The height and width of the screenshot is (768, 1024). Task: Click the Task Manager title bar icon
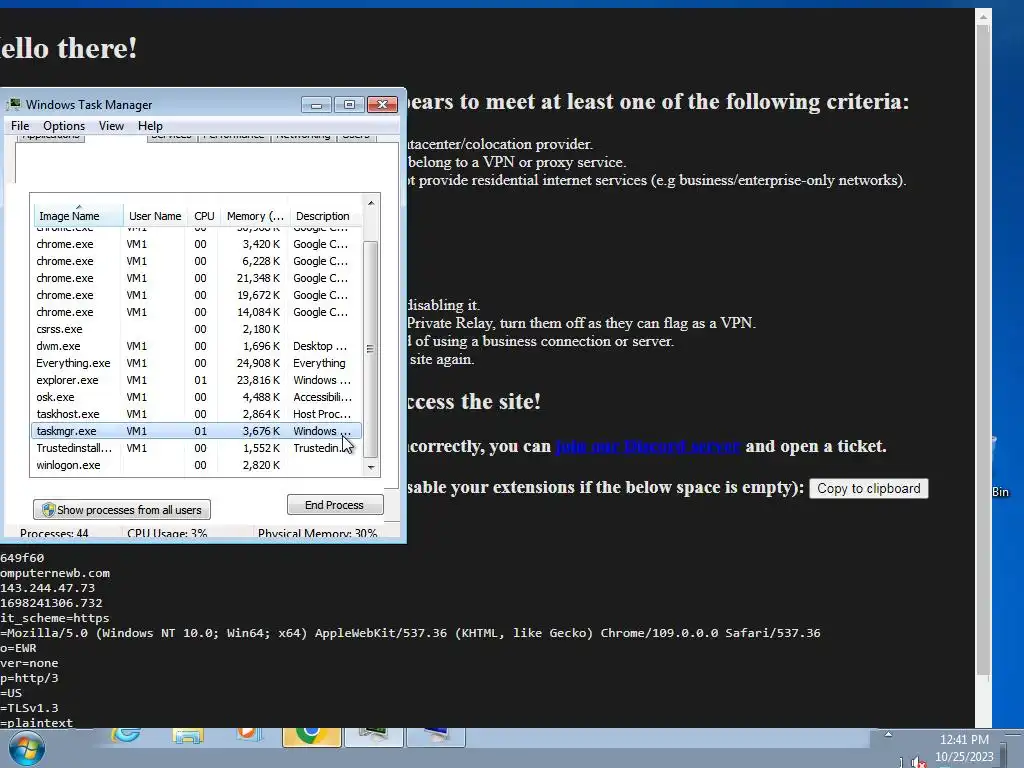pyautogui.click(x=14, y=104)
